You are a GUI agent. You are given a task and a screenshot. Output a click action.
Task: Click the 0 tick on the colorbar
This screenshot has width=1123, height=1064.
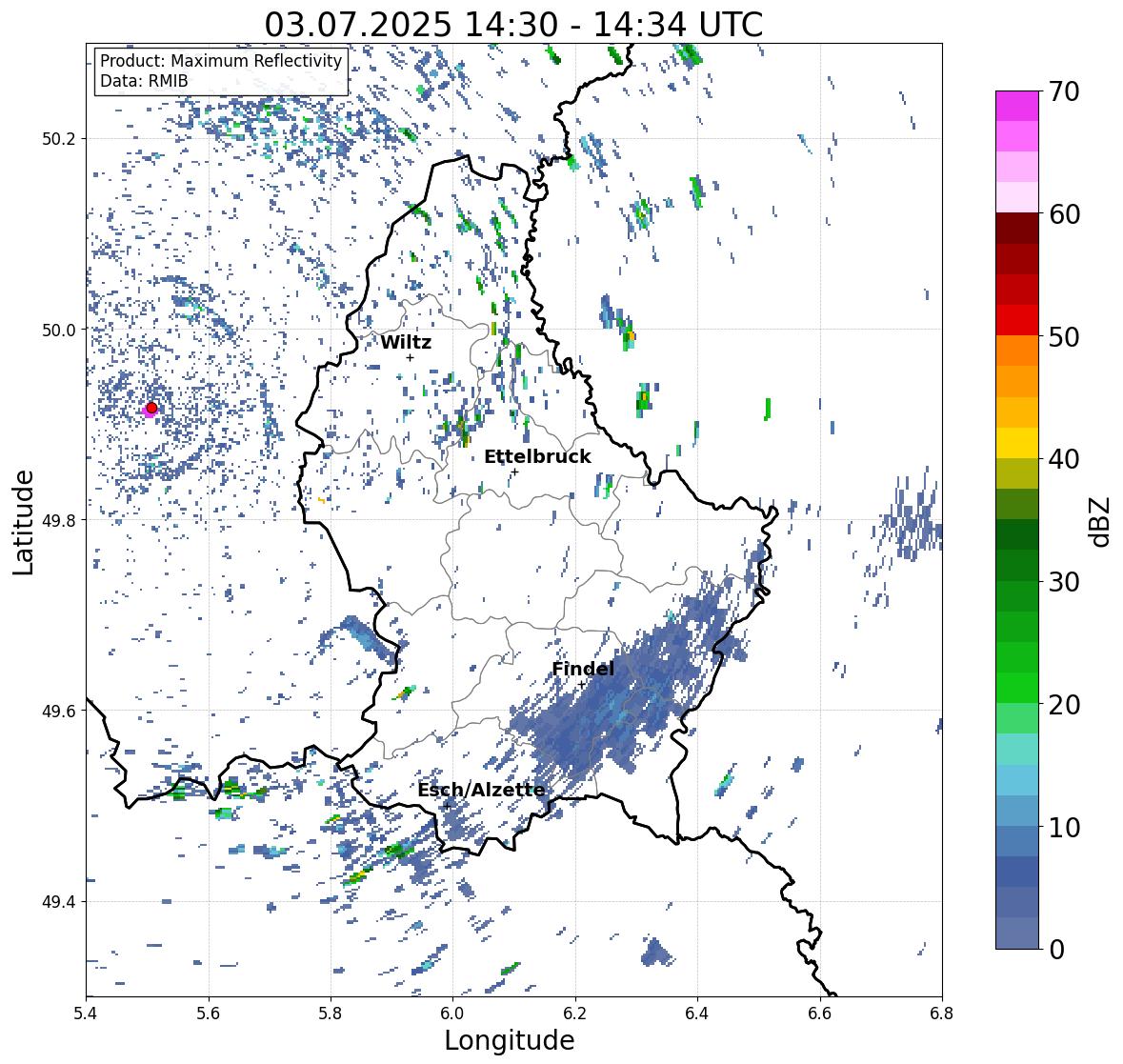click(x=1055, y=950)
